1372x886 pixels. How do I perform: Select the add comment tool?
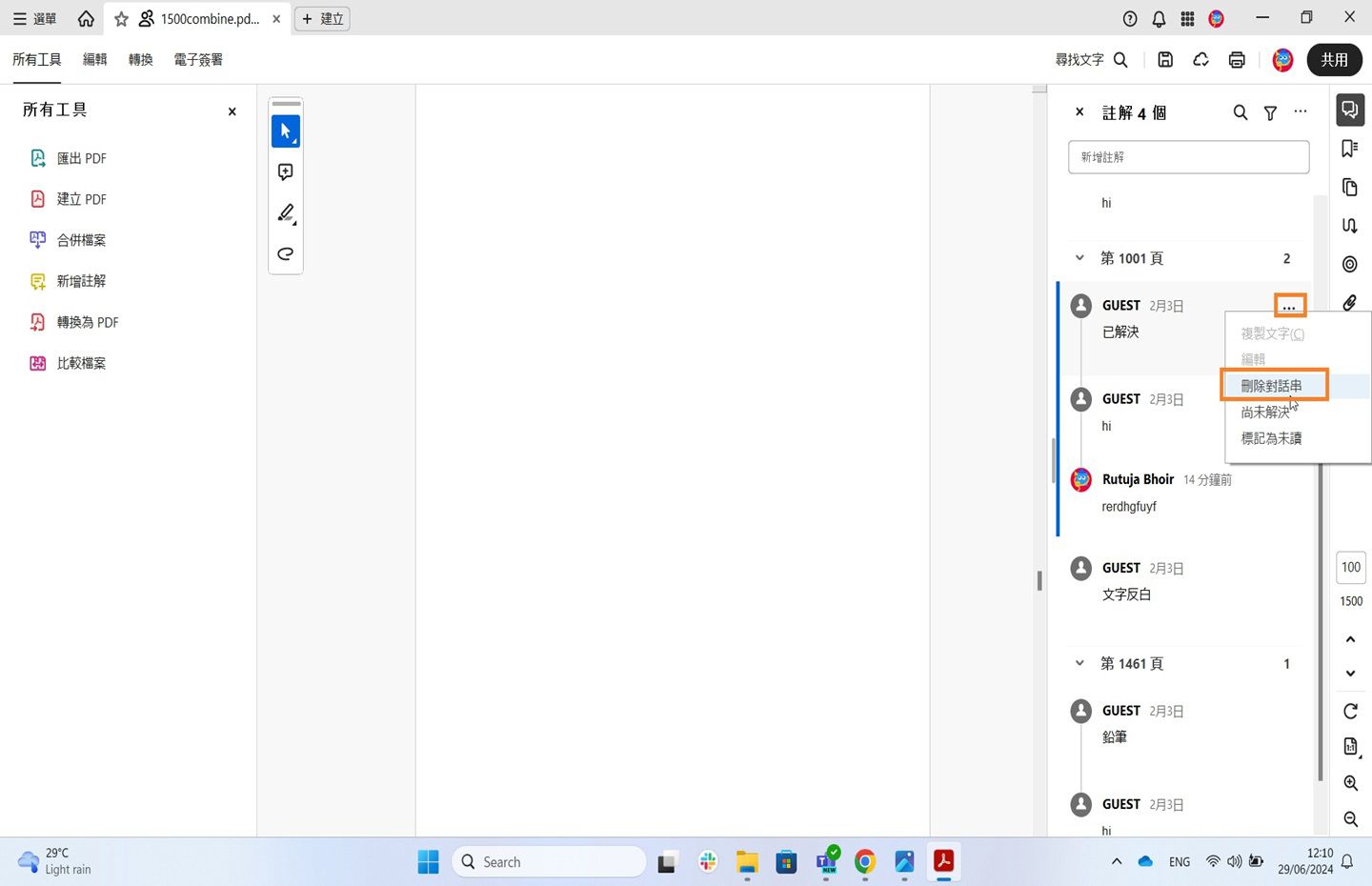point(286,171)
